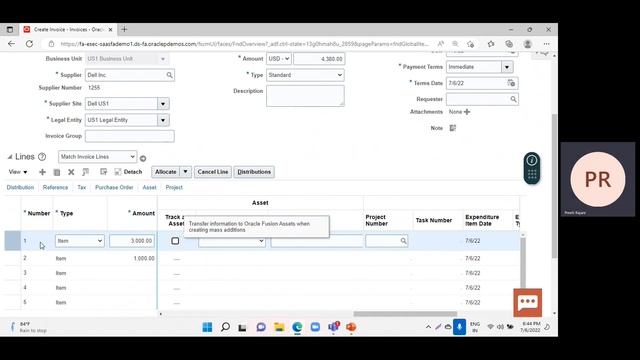The width and height of the screenshot is (640, 360).
Task: Click the Allocate button
Action: [166, 172]
